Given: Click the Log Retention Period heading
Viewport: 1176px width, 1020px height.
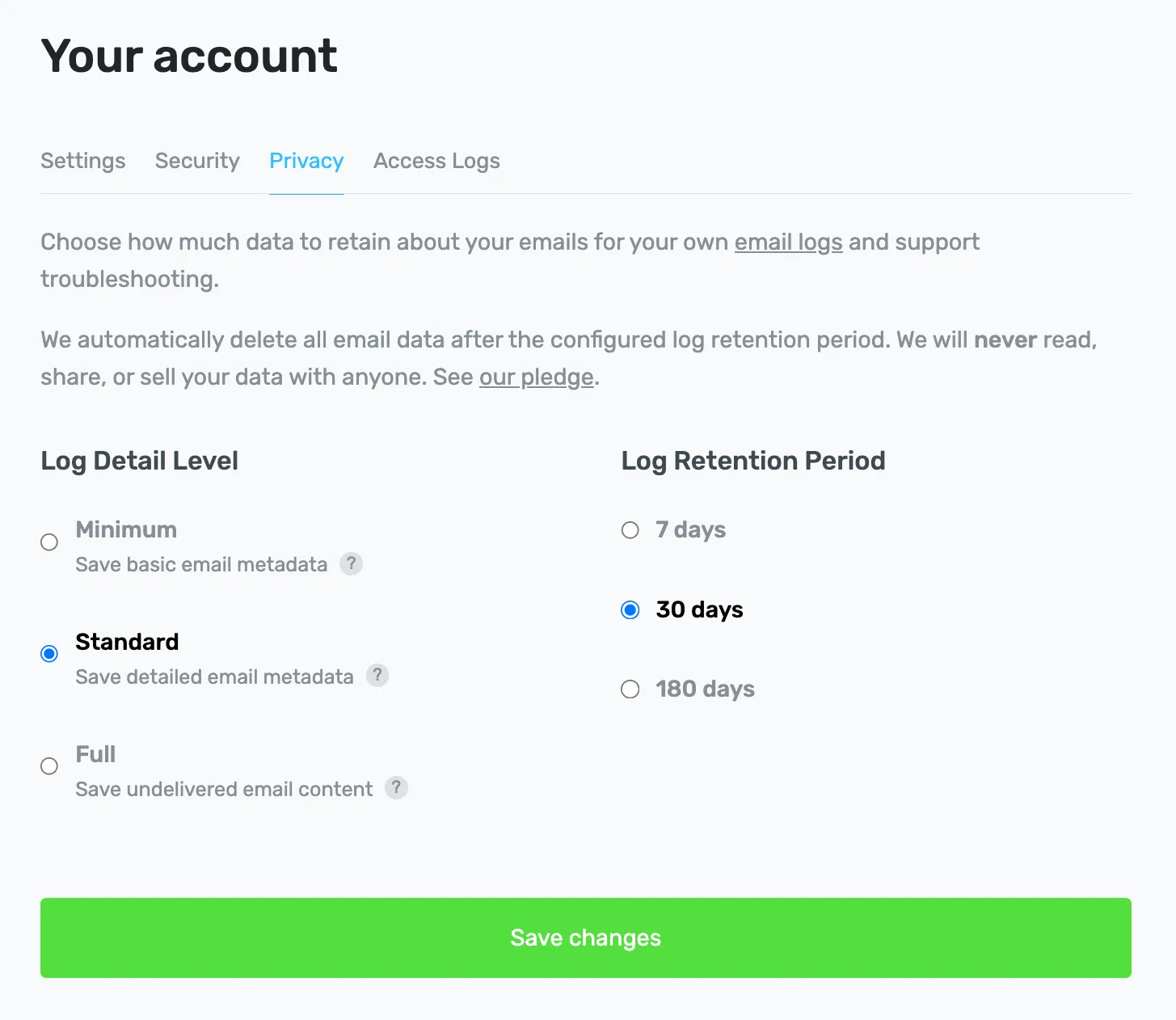Looking at the screenshot, I should tap(752, 461).
